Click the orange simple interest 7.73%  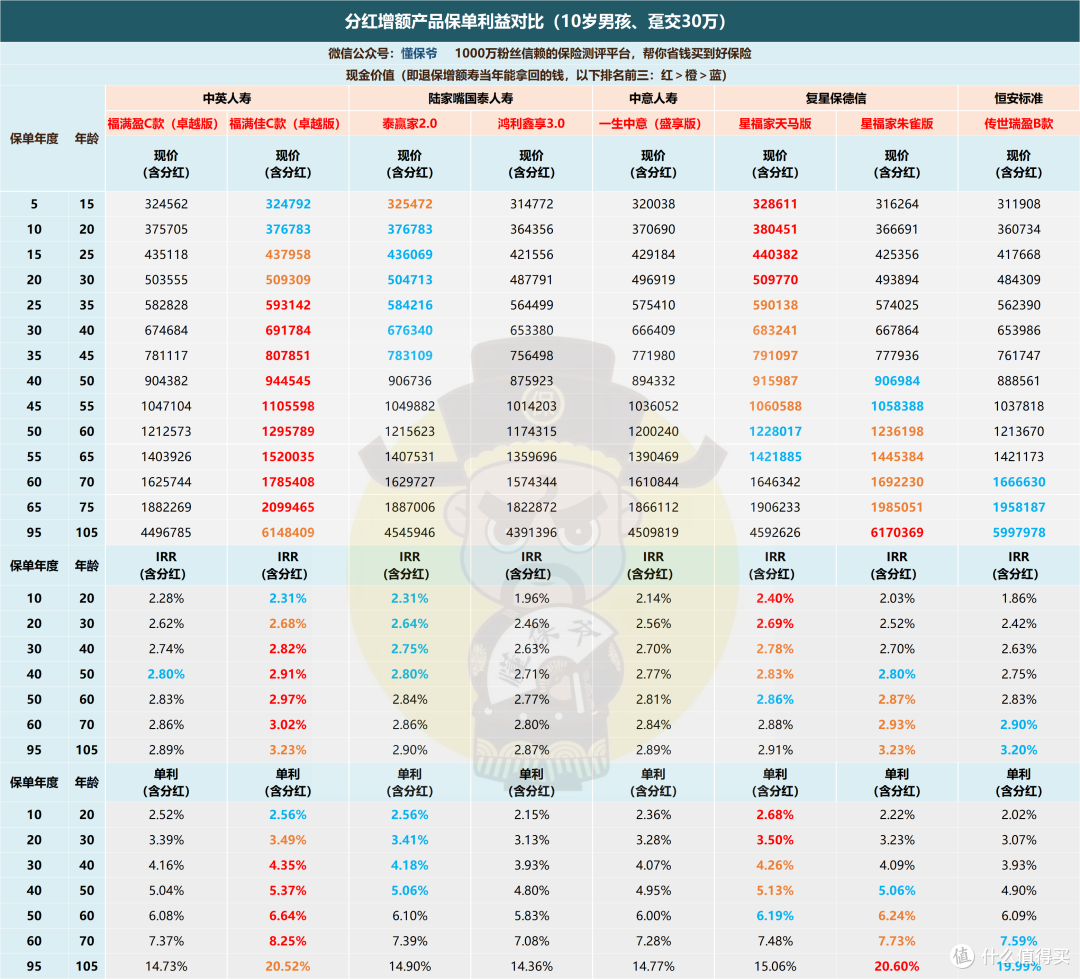click(897, 941)
